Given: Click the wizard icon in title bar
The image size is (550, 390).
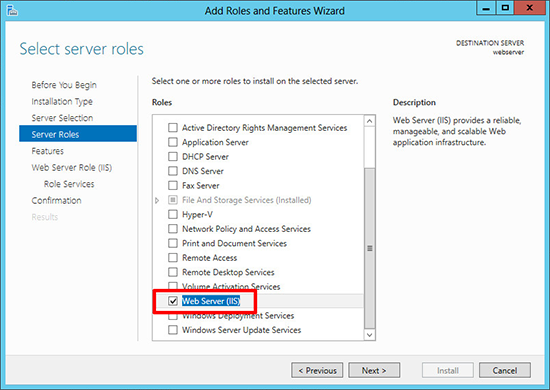Looking at the screenshot, I should 12,11.
